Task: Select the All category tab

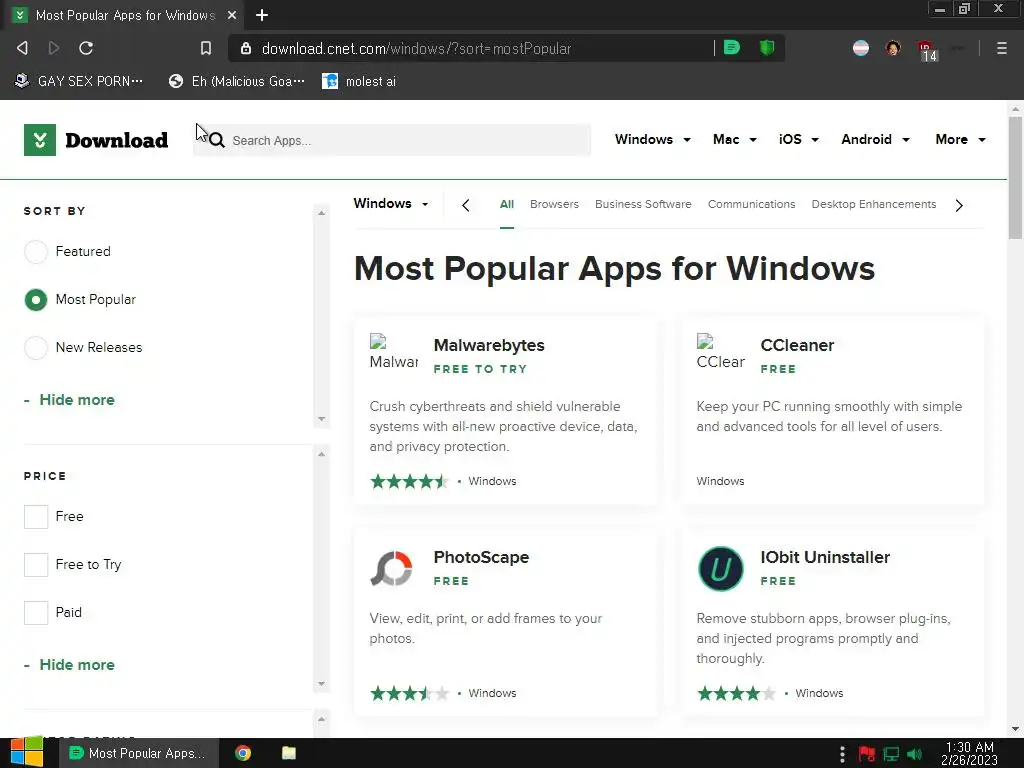Action: pyautogui.click(x=507, y=204)
